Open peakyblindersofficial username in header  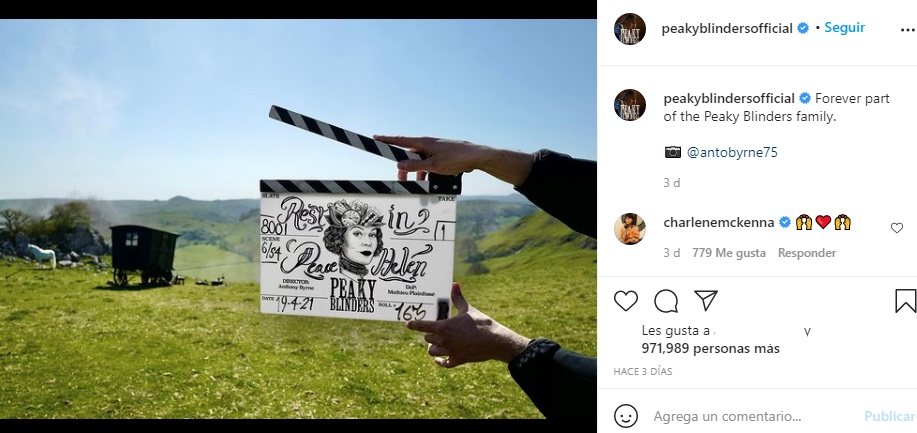(x=727, y=29)
